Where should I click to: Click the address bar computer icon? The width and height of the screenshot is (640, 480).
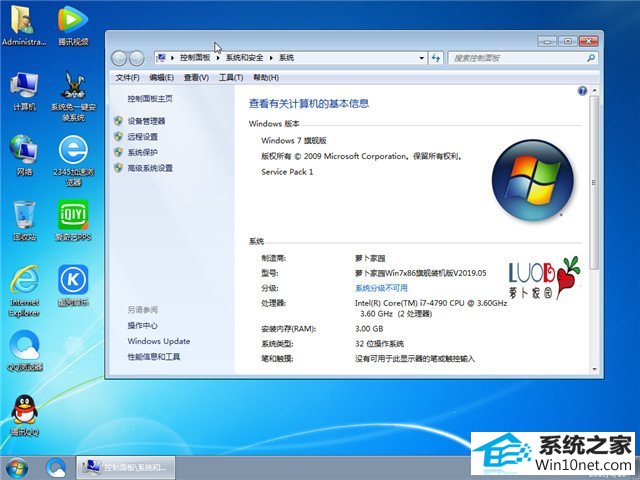pos(161,58)
